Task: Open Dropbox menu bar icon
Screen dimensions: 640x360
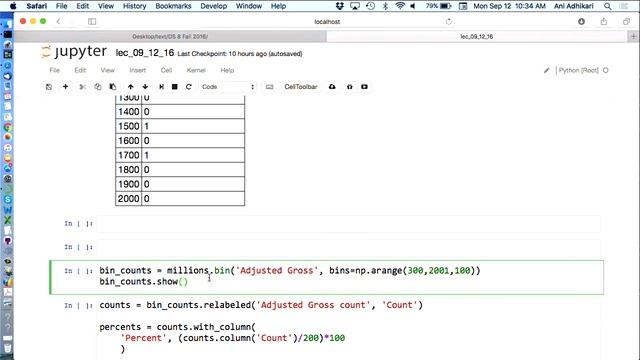Action: pyautogui.click(x=340, y=6)
